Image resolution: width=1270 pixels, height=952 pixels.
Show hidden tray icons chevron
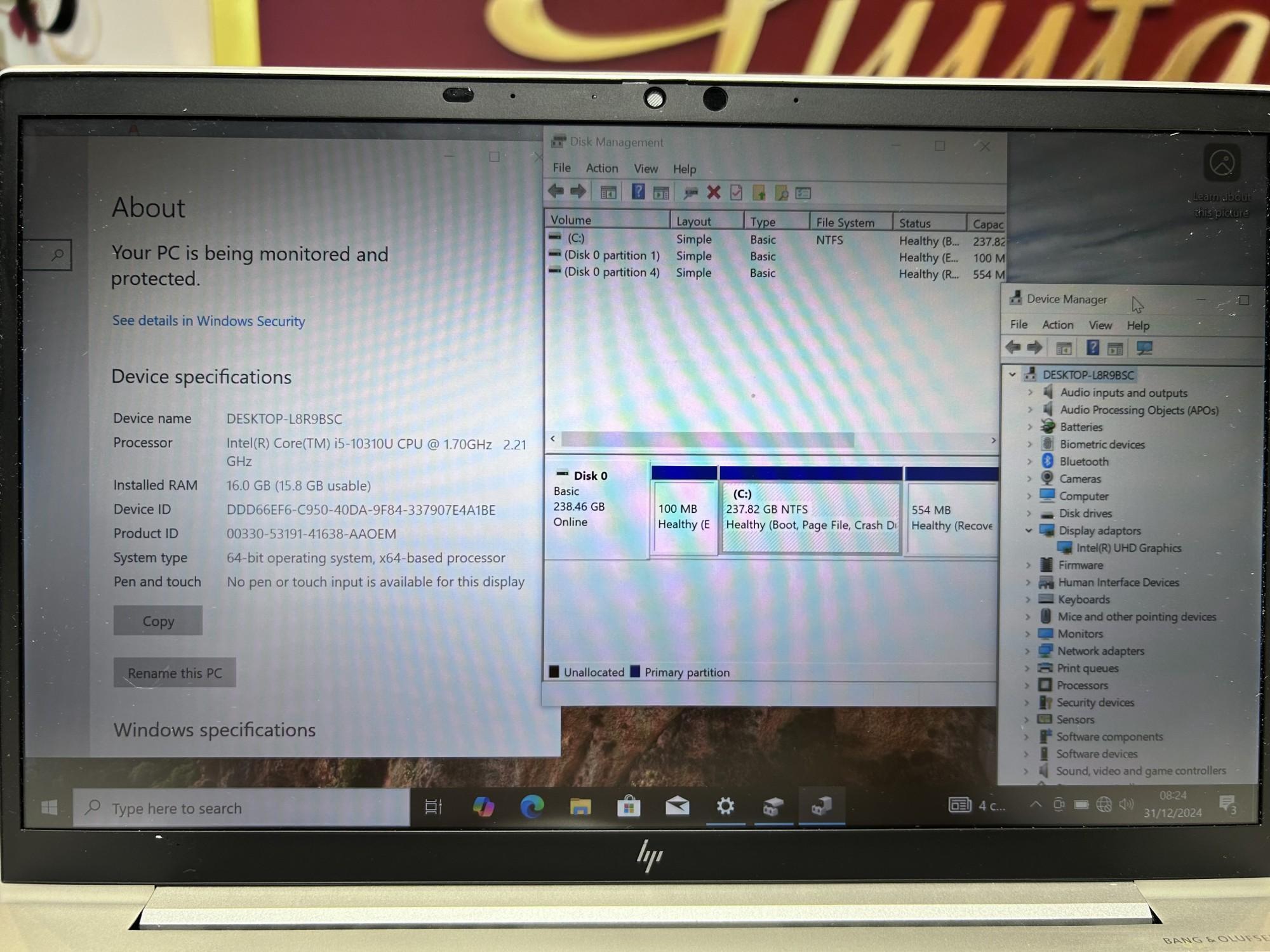click(x=1036, y=804)
